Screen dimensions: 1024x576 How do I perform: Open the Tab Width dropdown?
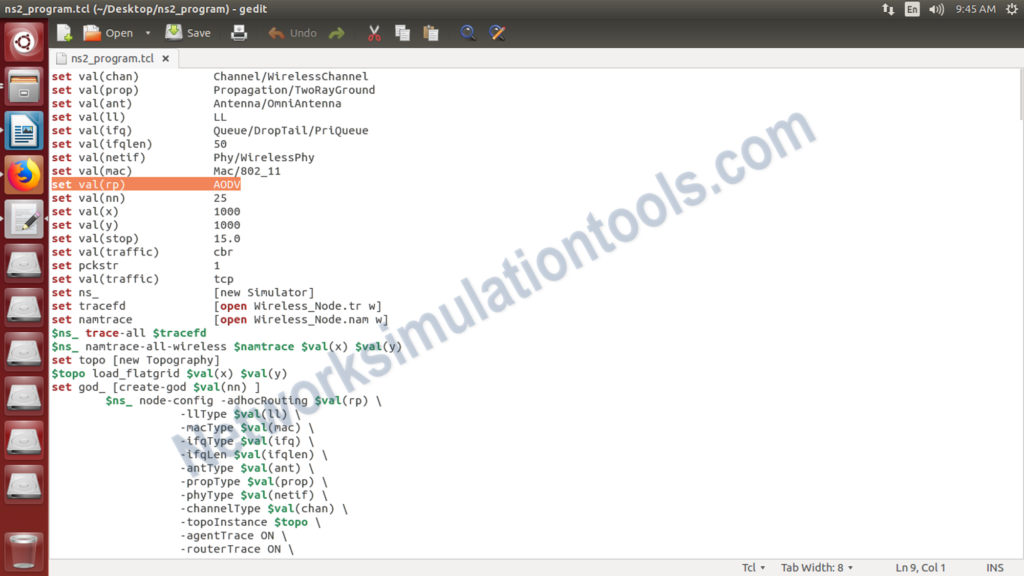point(816,567)
